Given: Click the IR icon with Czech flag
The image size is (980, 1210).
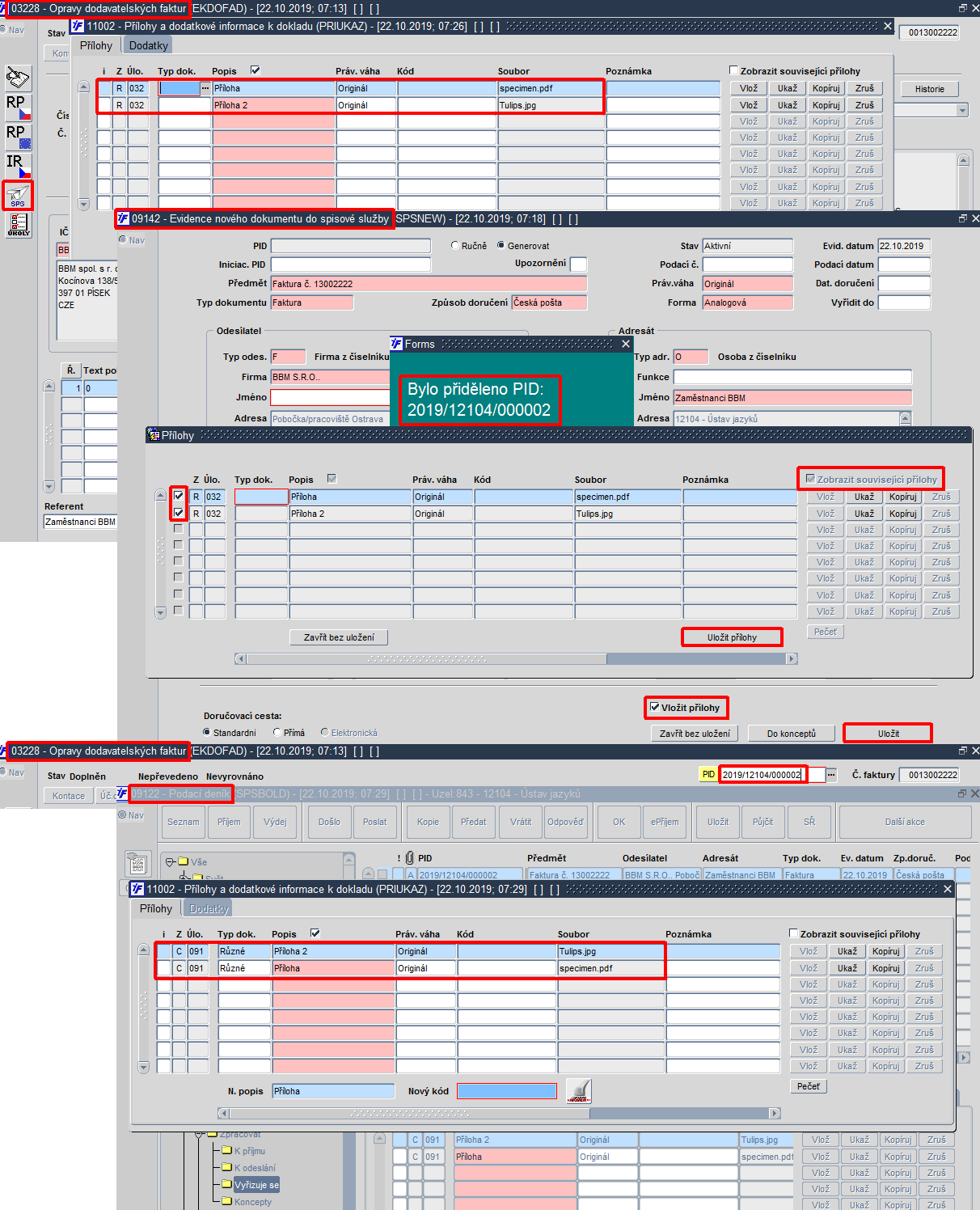Looking at the screenshot, I should [x=18, y=166].
